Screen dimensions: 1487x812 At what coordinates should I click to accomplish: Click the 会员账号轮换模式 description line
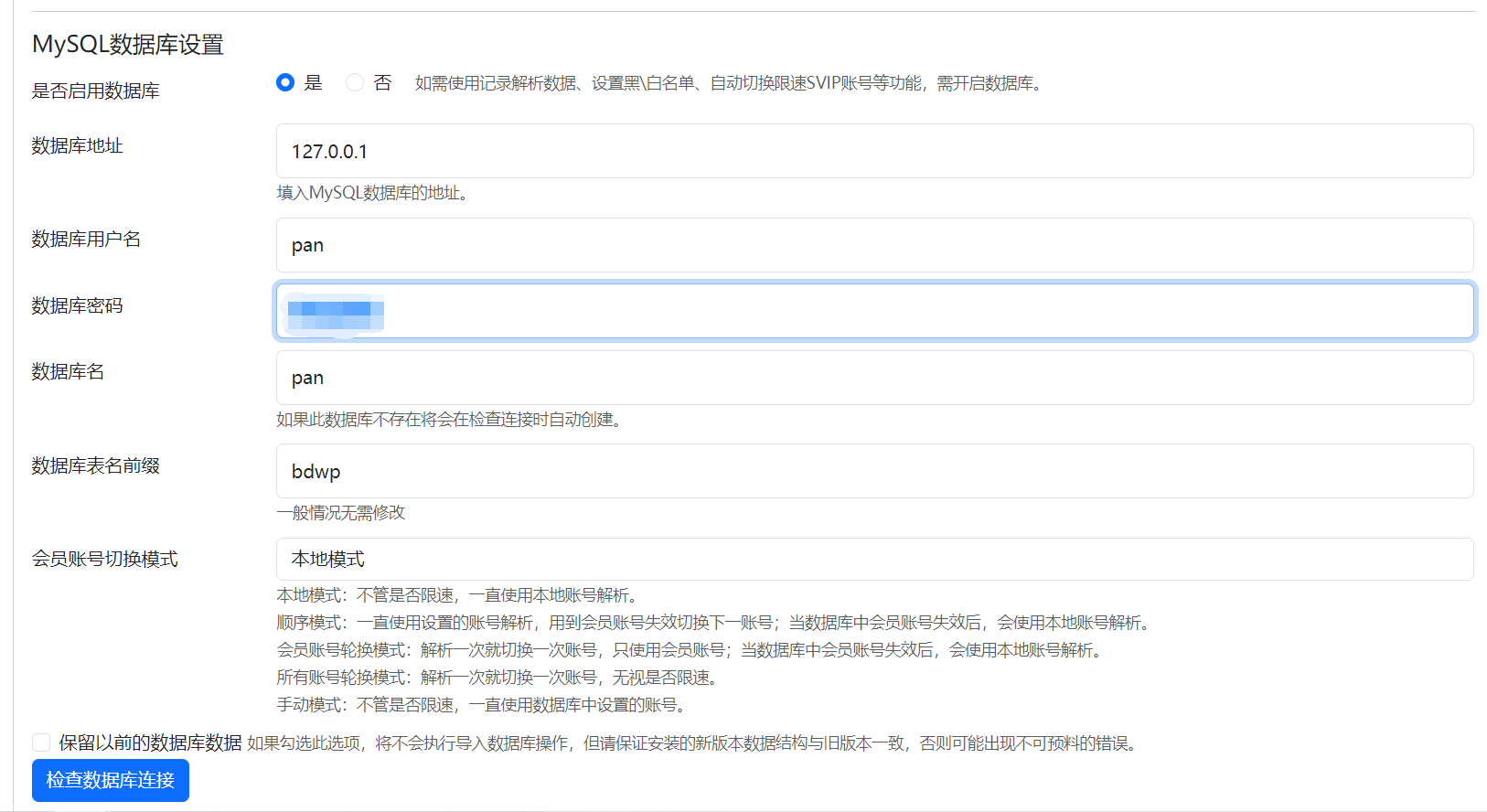pos(691,650)
